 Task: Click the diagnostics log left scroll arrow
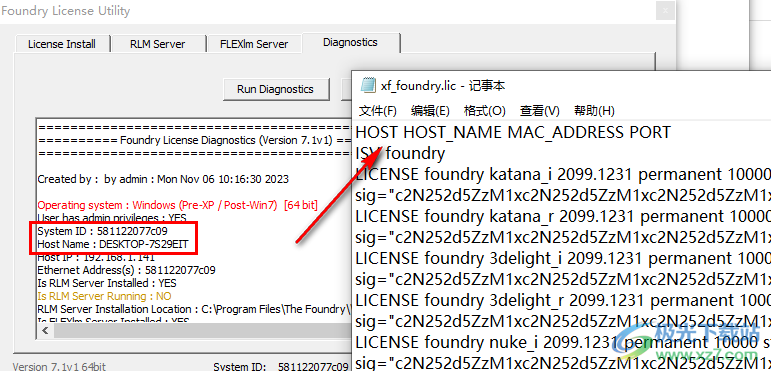pos(45,331)
